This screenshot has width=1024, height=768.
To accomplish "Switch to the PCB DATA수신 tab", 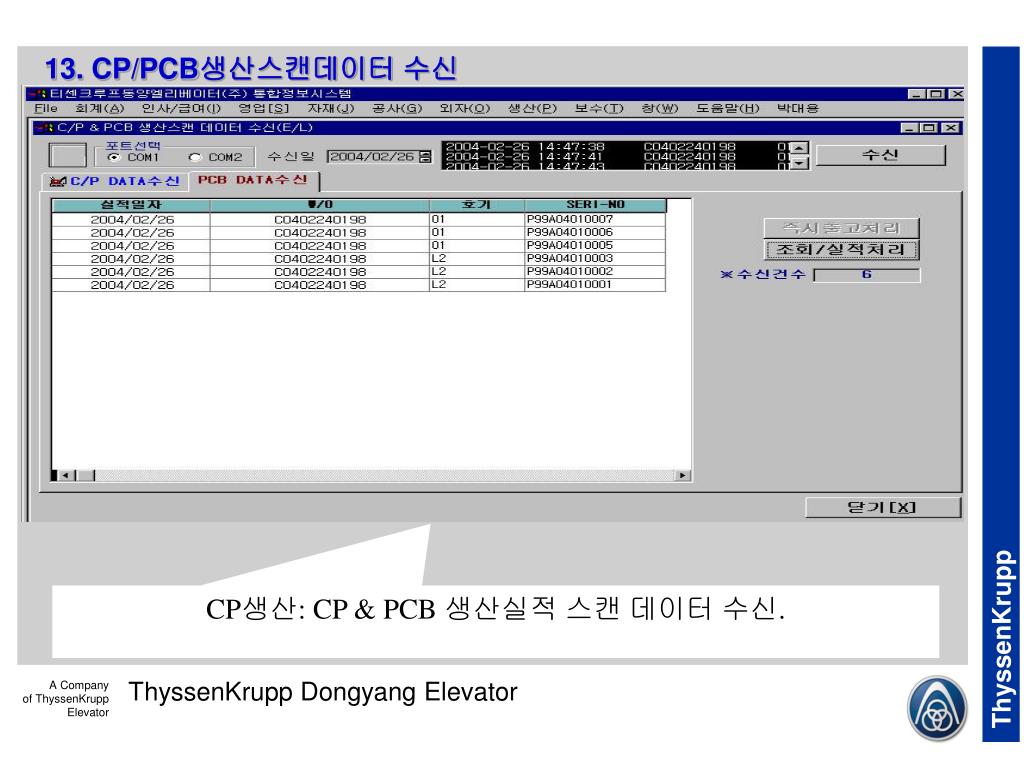I will (x=253, y=180).
